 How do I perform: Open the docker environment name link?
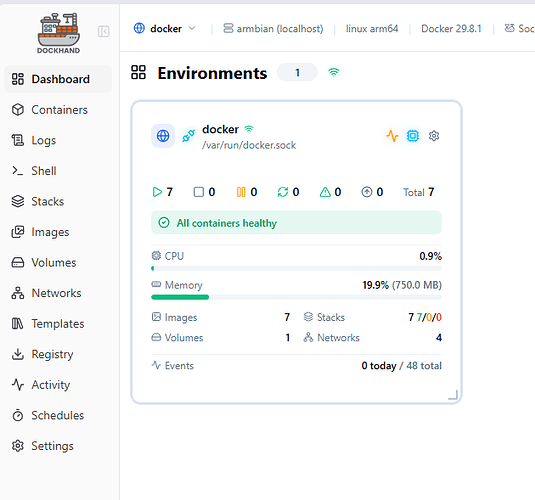point(220,129)
